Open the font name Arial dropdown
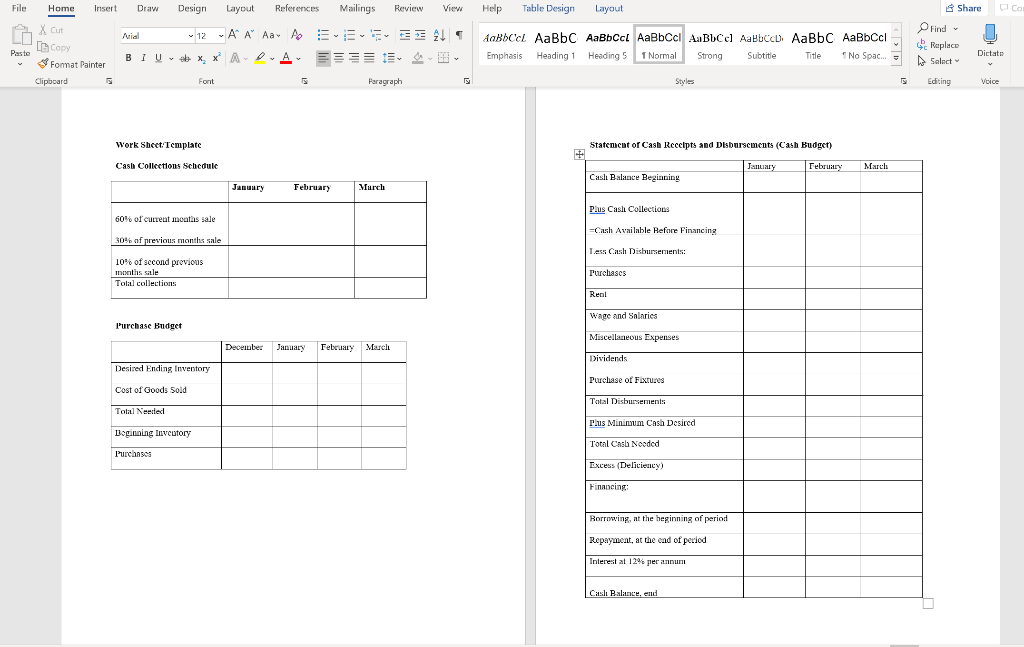 [x=190, y=36]
